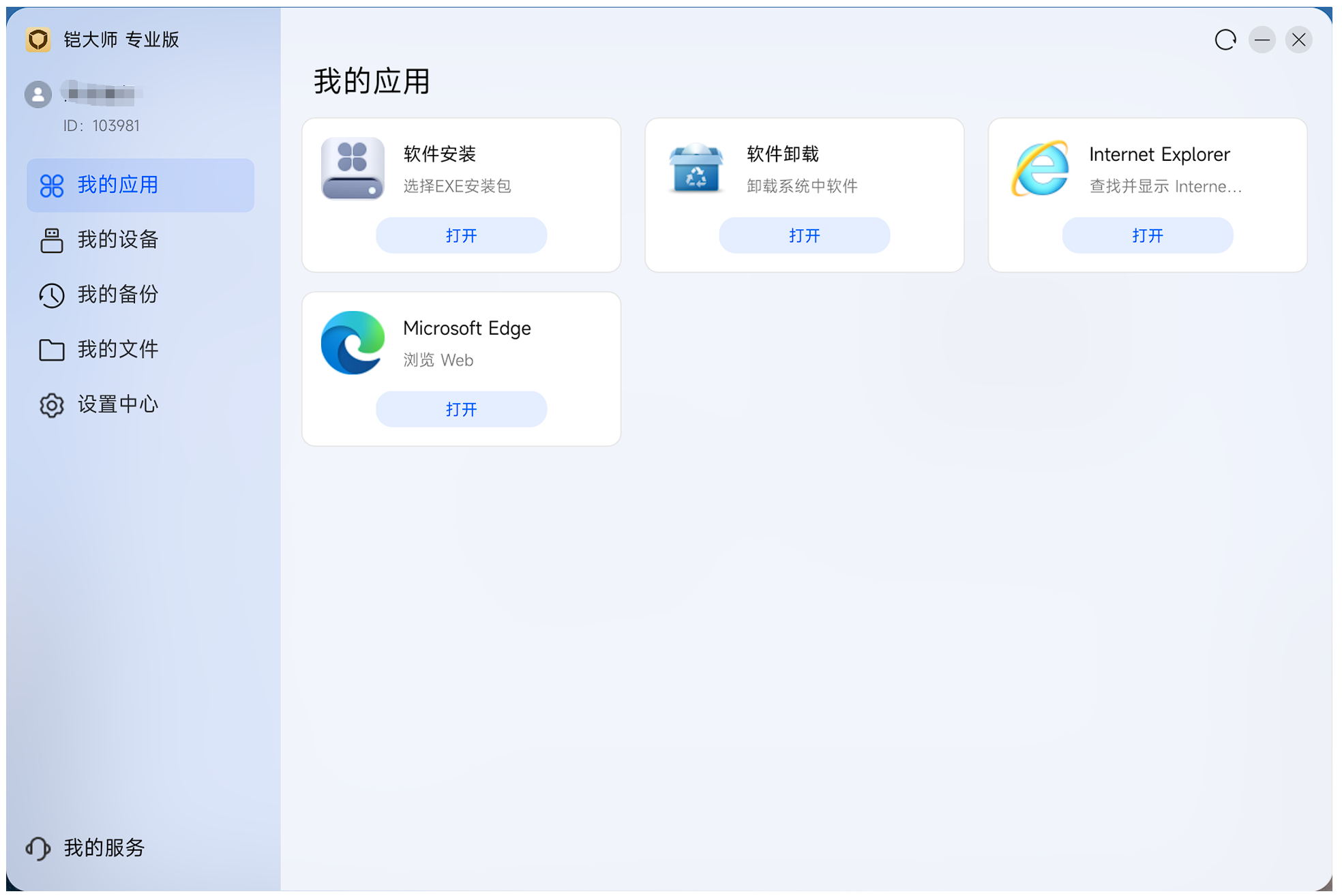Click the 我的设备 printer-style icon
This screenshot has height=896, width=1342.
(x=52, y=240)
